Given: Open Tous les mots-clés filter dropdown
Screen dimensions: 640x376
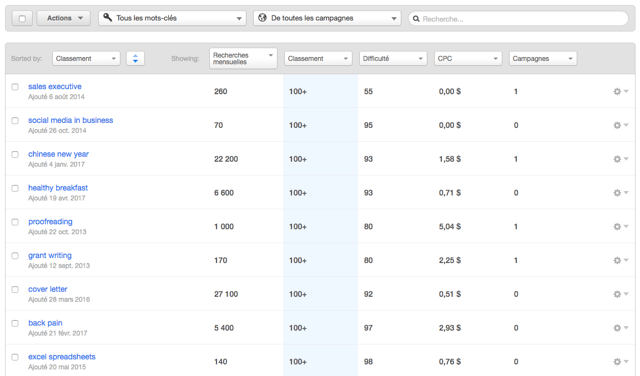Looking at the screenshot, I should point(172,18).
